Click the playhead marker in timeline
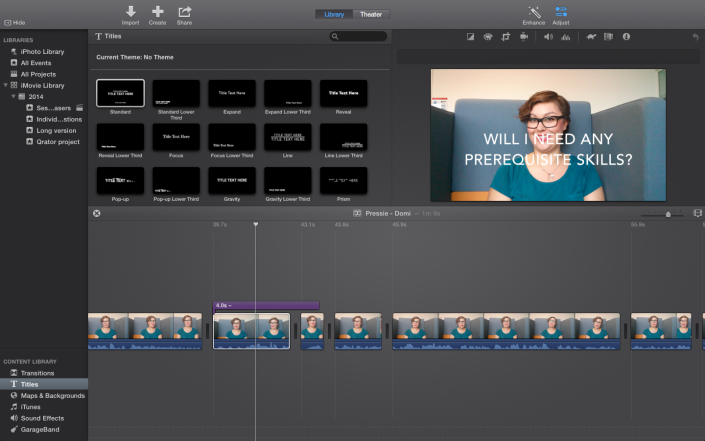The height and width of the screenshot is (441, 705). click(x=256, y=224)
